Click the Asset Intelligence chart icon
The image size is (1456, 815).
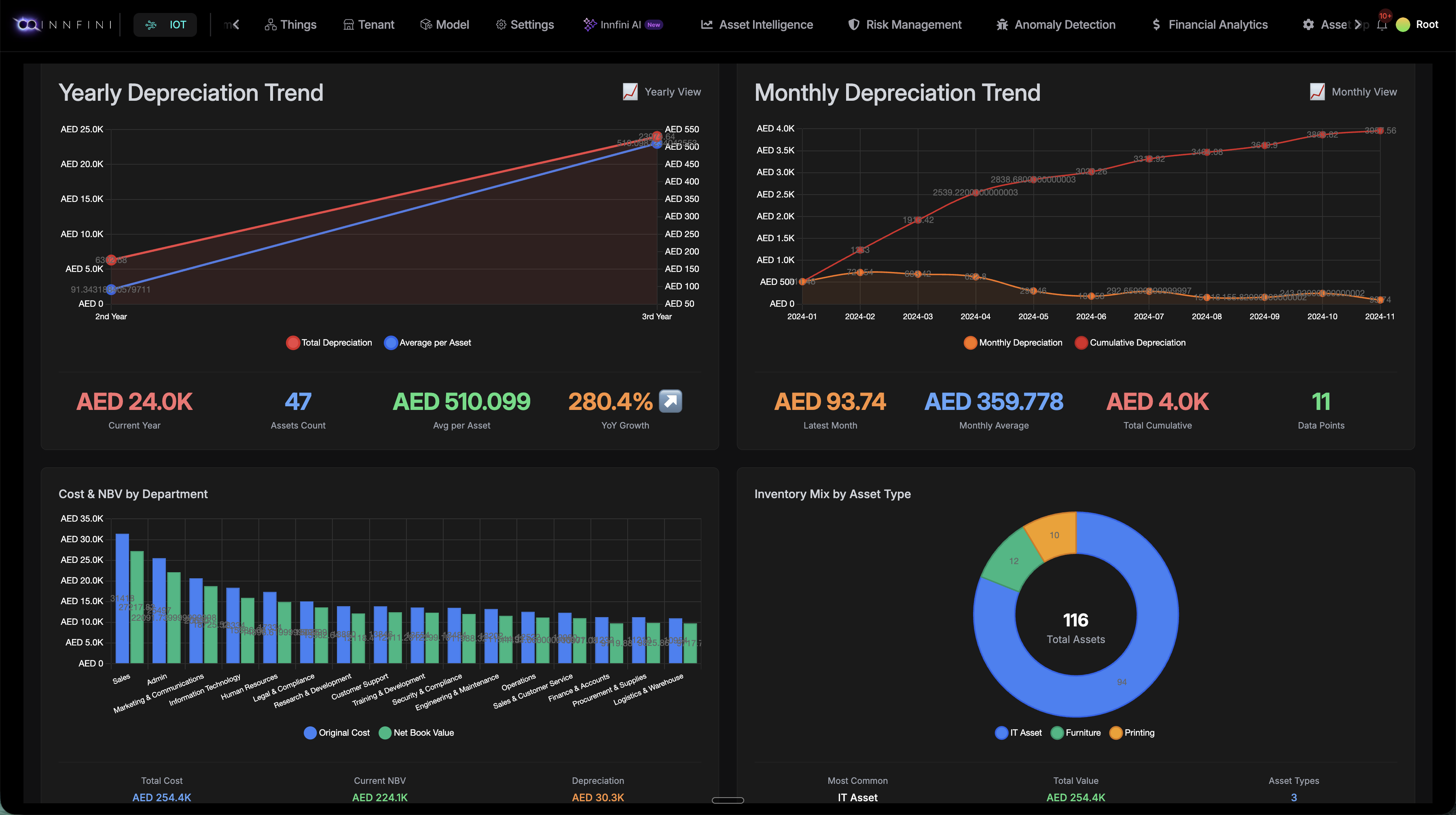[707, 24]
